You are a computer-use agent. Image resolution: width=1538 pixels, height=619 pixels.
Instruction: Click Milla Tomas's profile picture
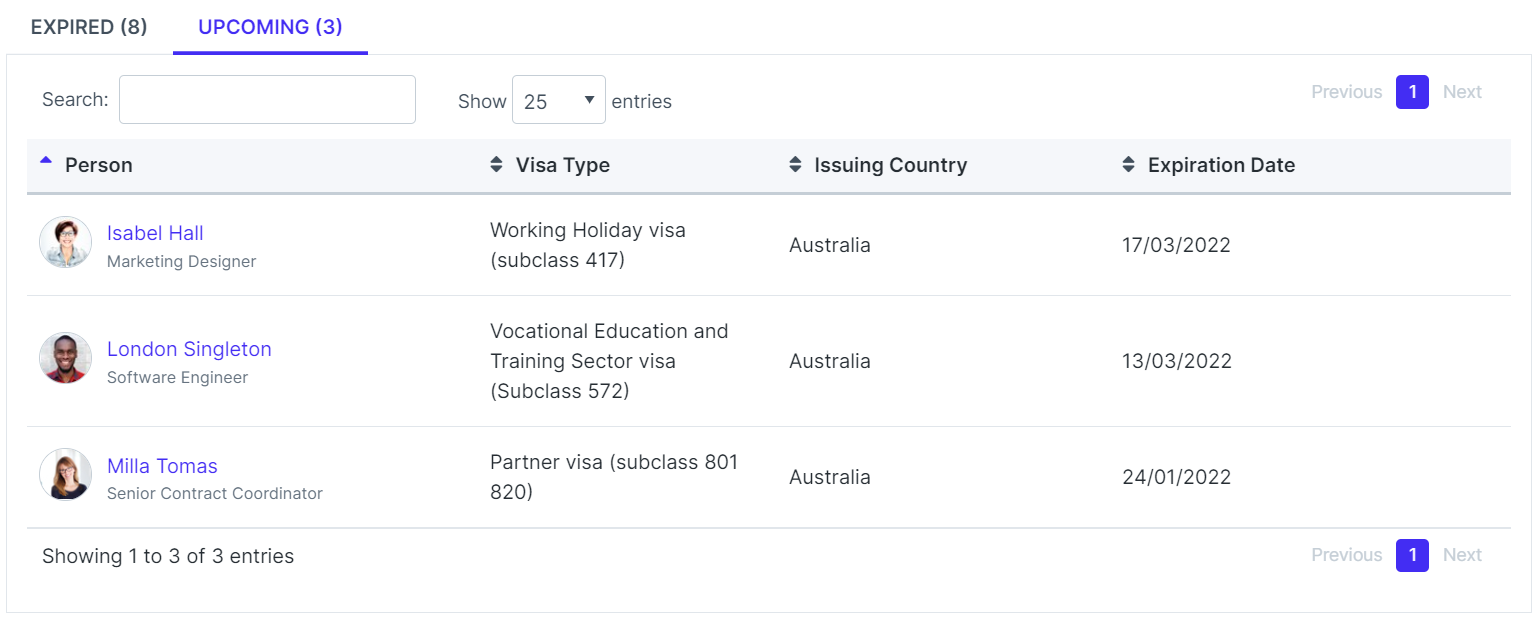[66, 475]
